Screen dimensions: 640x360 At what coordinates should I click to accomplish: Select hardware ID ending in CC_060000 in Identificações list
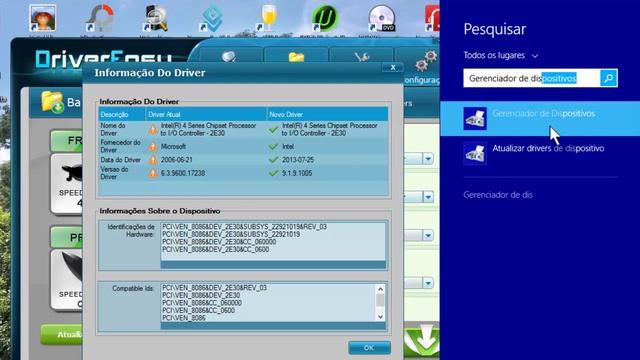tap(219, 242)
